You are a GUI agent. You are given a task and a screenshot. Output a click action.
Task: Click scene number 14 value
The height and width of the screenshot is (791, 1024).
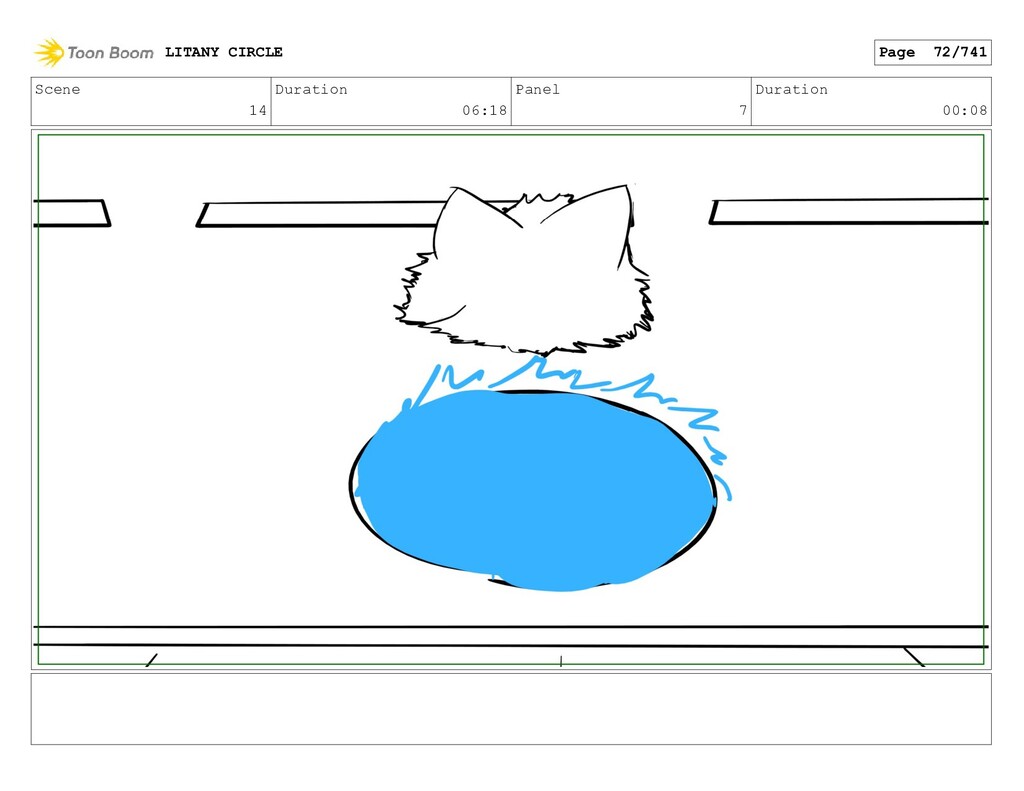tap(258, 110)
